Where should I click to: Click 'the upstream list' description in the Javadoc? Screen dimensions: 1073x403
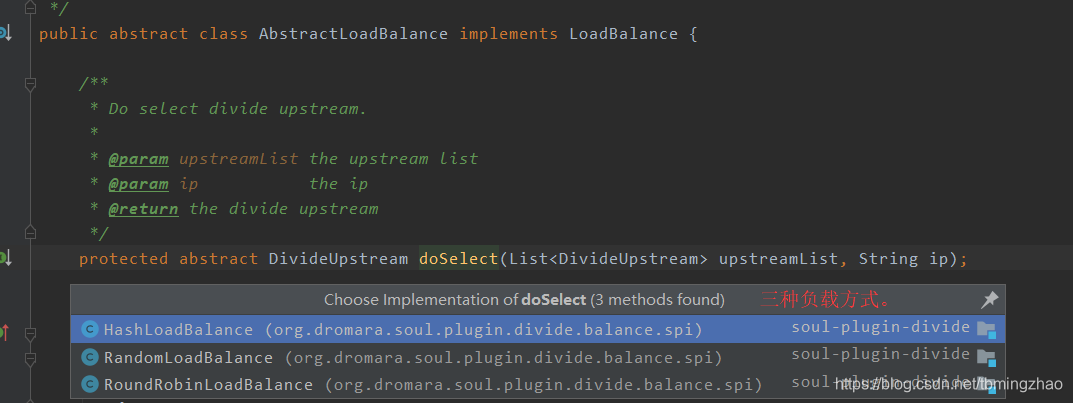(393, 159)
